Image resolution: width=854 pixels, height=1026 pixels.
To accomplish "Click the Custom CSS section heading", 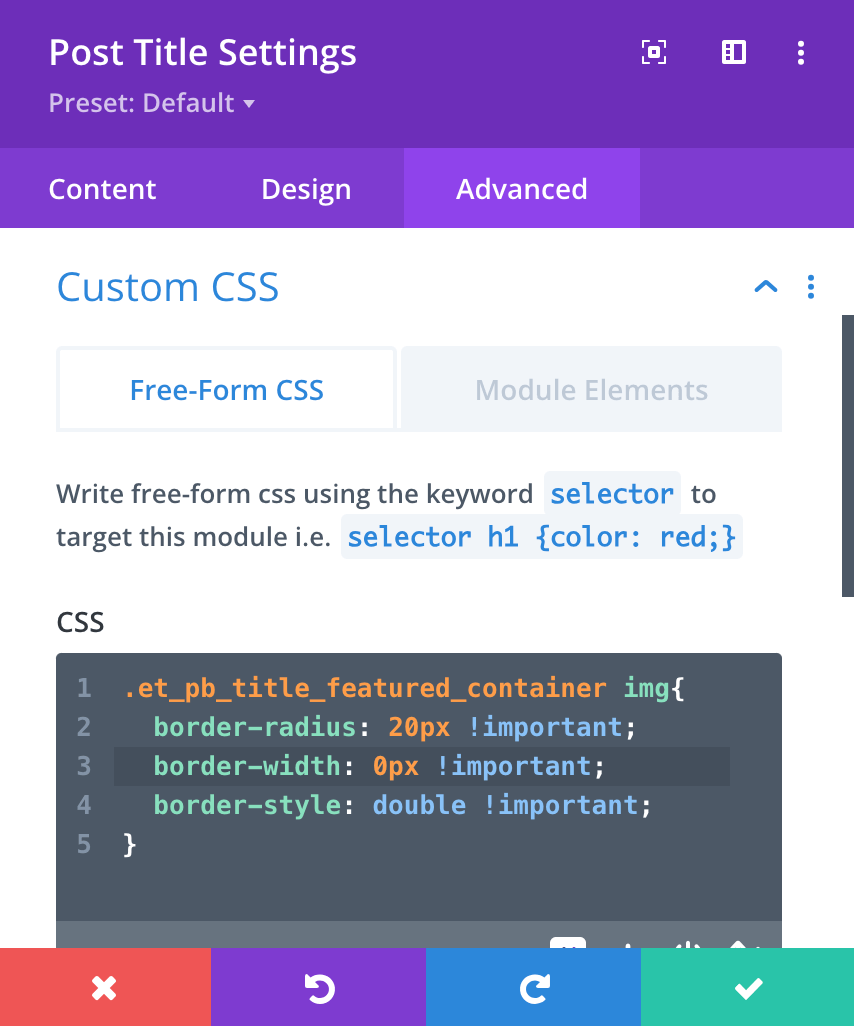I will (168, 287).
